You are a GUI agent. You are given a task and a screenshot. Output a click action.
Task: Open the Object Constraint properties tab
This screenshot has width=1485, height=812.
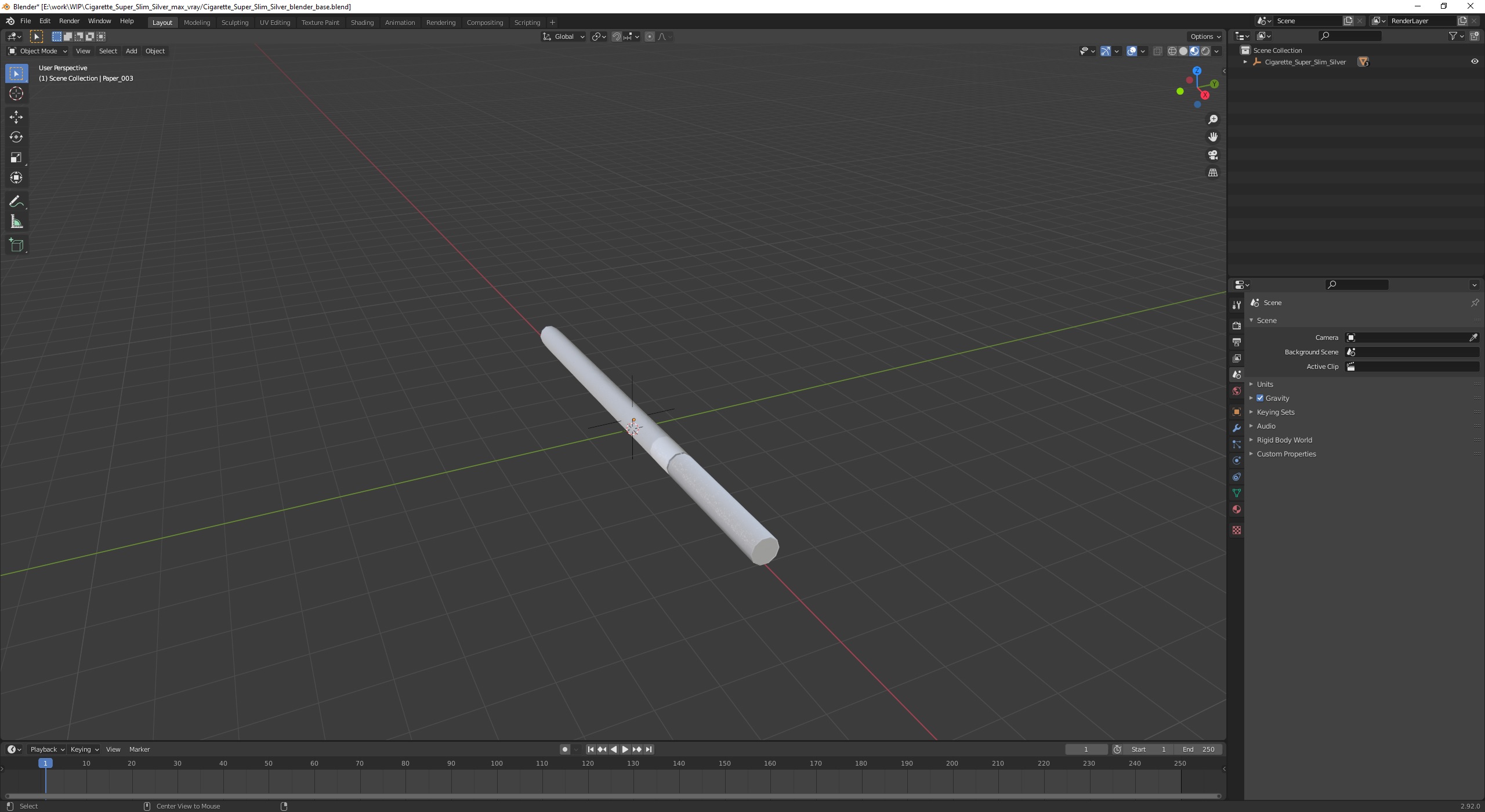coord(1237,477)
